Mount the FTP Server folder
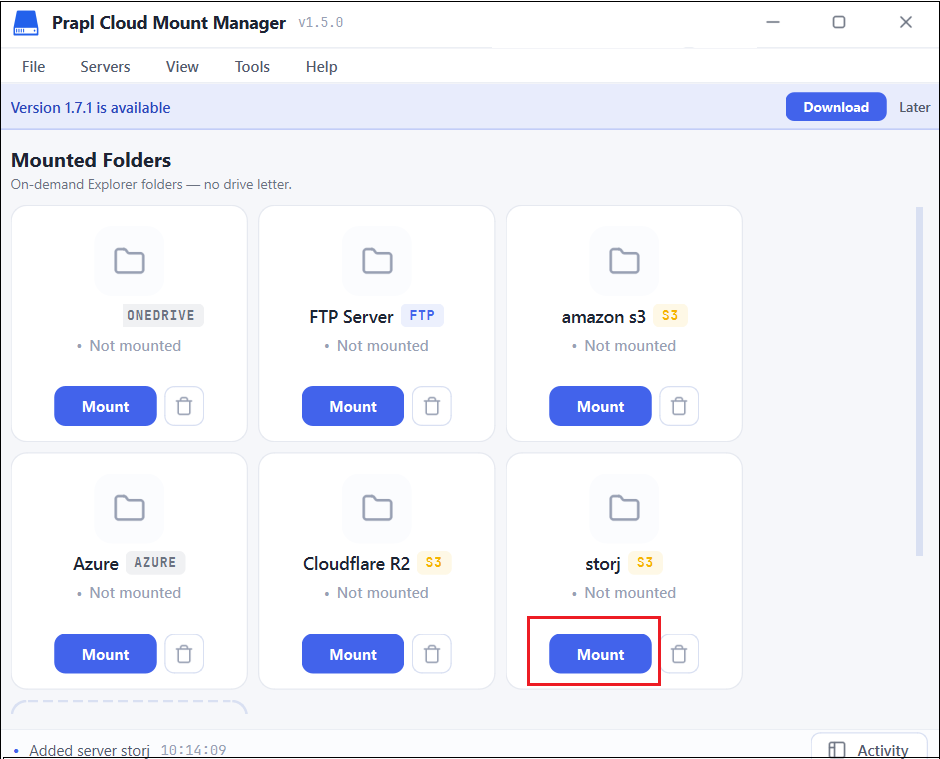The height and width of the screenshot is (759, 940). click(353, 406)
